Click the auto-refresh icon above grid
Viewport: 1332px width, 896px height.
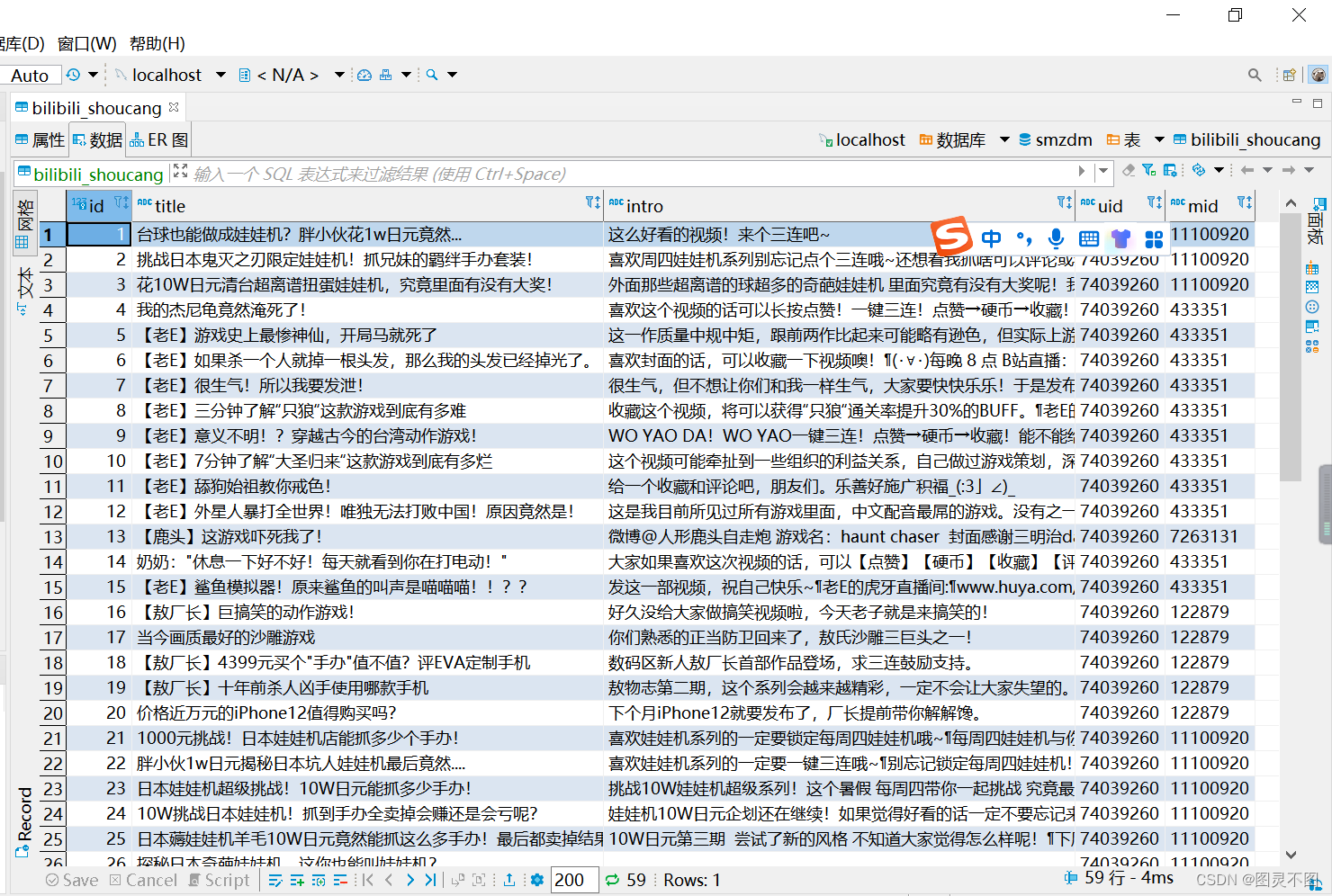pos(1198,170)
